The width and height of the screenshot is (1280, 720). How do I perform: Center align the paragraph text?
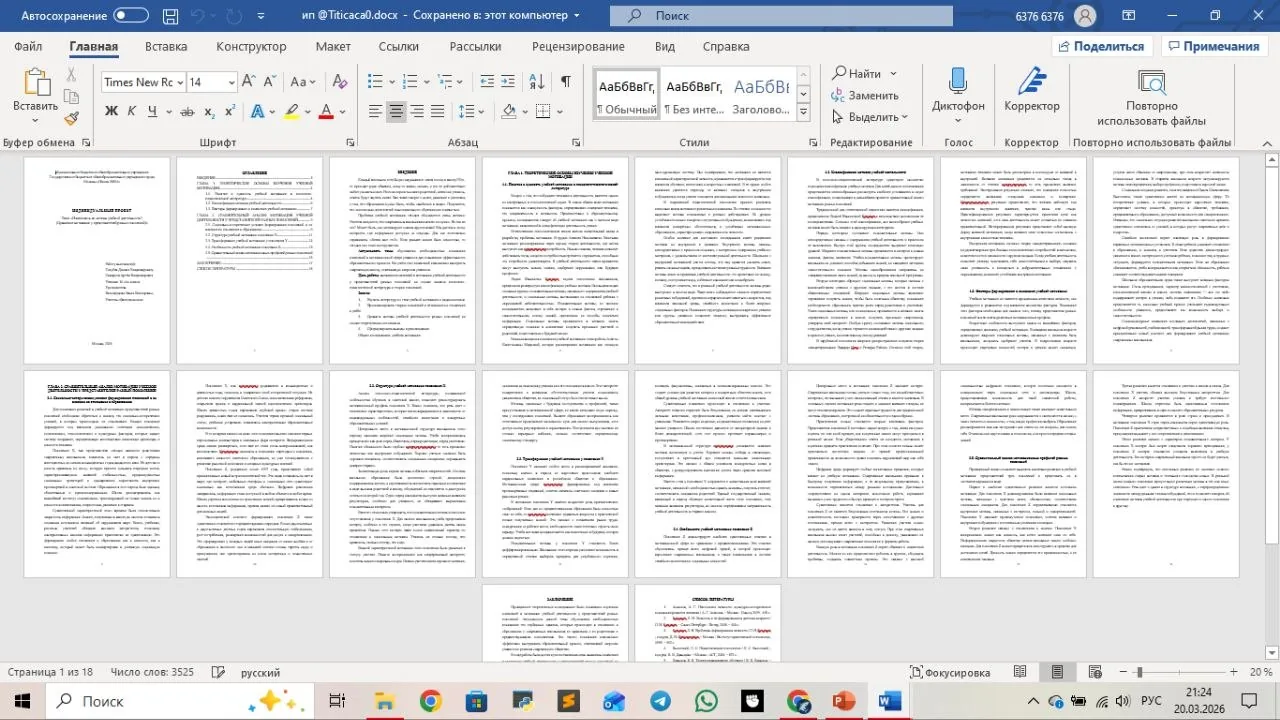coord(397,111)
